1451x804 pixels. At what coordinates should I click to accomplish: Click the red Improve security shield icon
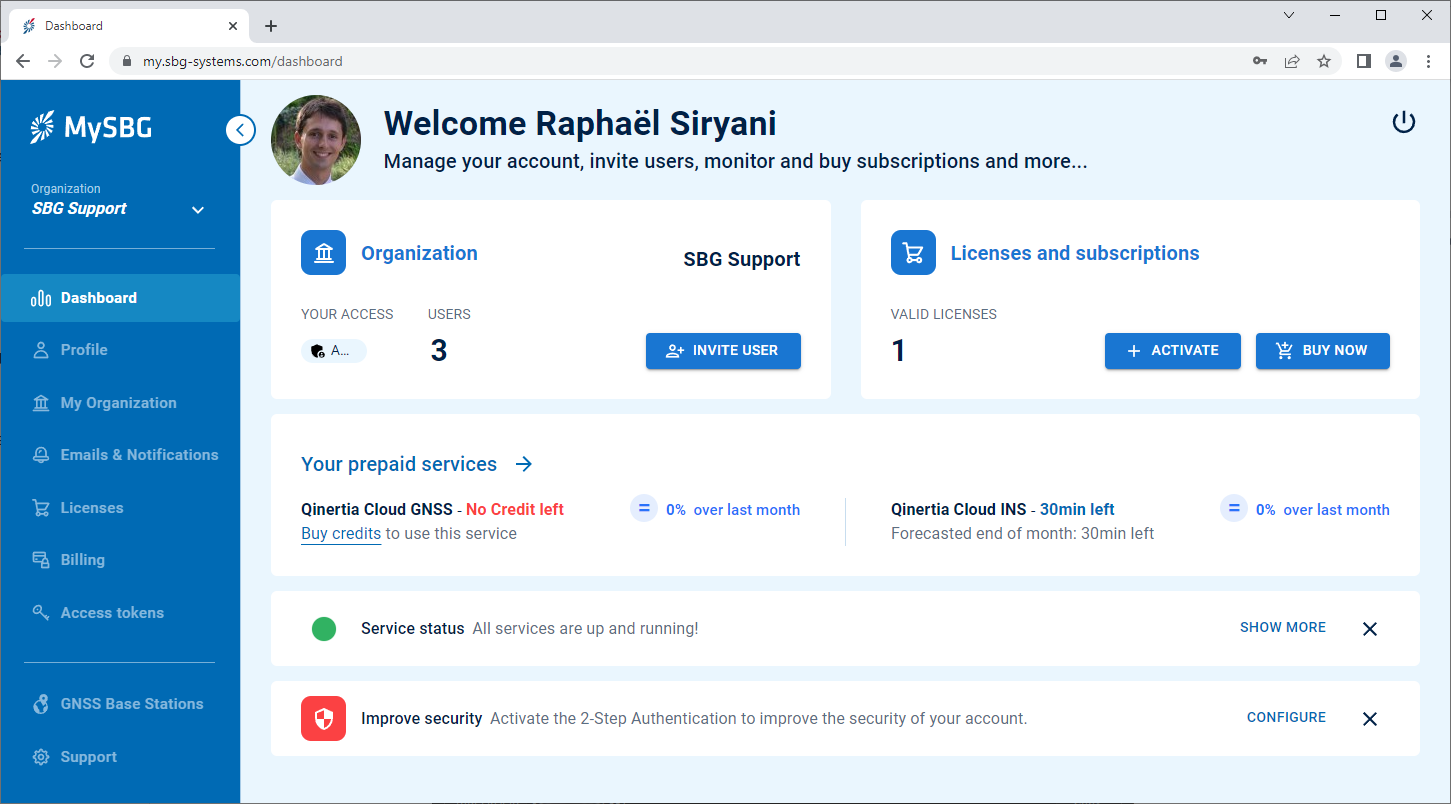coord(323,718)
